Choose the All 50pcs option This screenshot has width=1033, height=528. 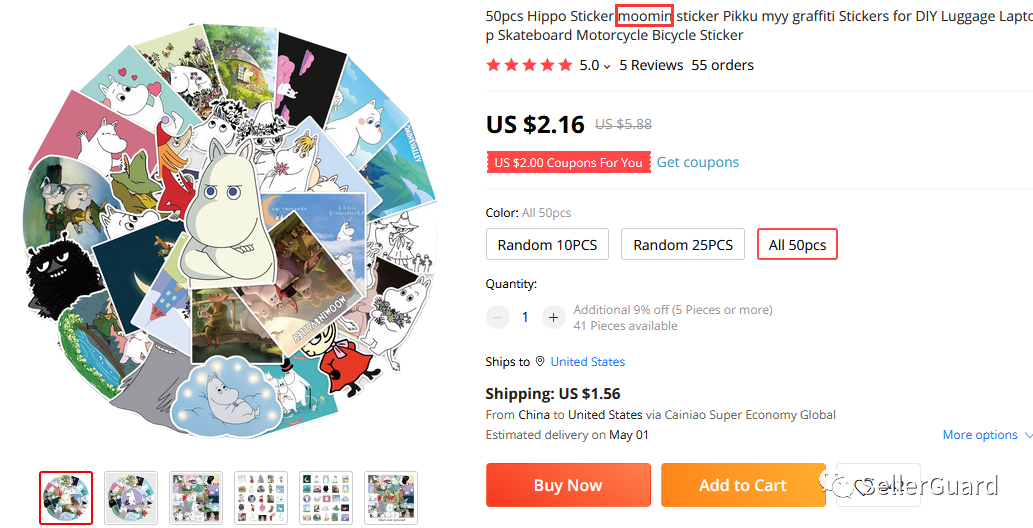[x=797, y=244]
